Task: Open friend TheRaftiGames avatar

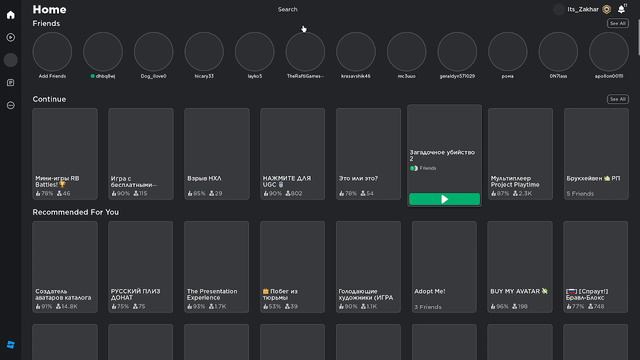Action: [x=305, y=52]
